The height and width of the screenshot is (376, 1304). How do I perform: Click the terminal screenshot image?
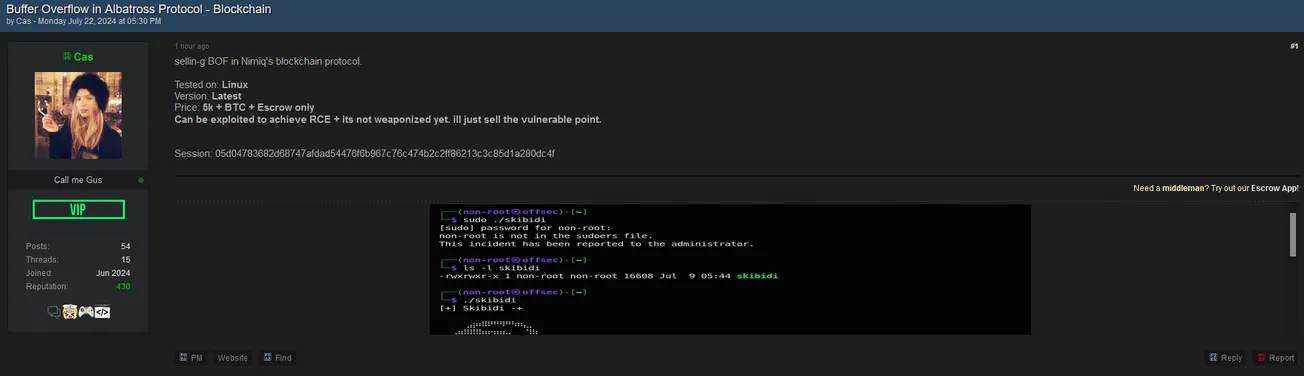tap(730, 270)
